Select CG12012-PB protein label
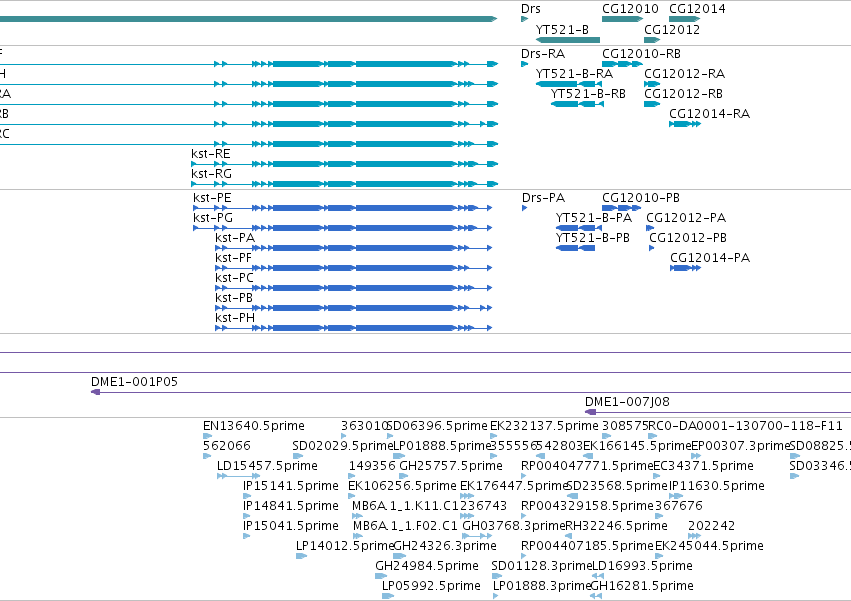This screenshot has height=601, width=851. pos(688,238)
